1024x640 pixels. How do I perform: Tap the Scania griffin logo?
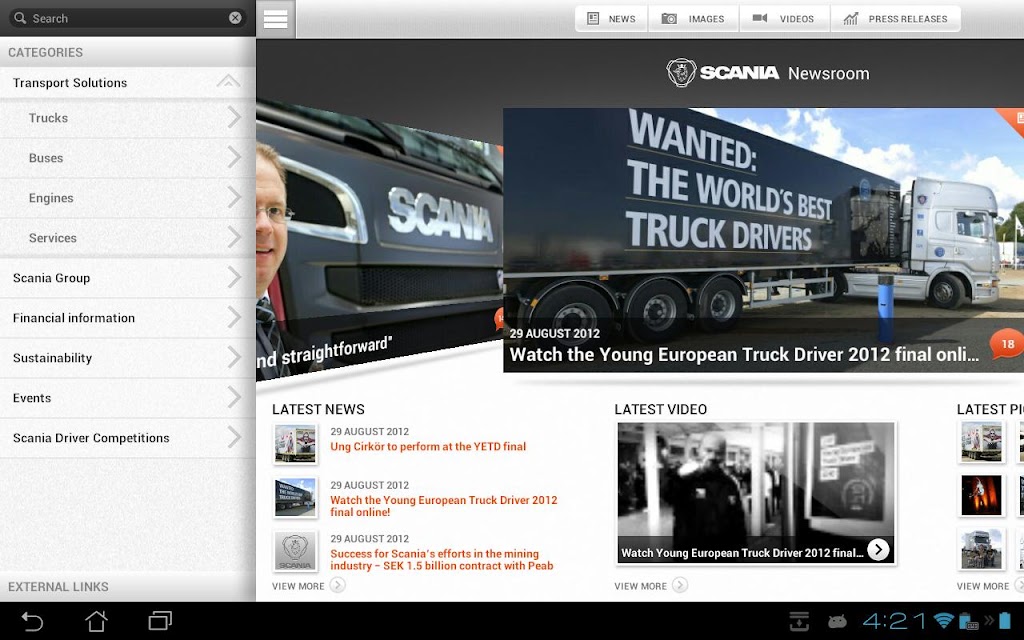[681, 72]
